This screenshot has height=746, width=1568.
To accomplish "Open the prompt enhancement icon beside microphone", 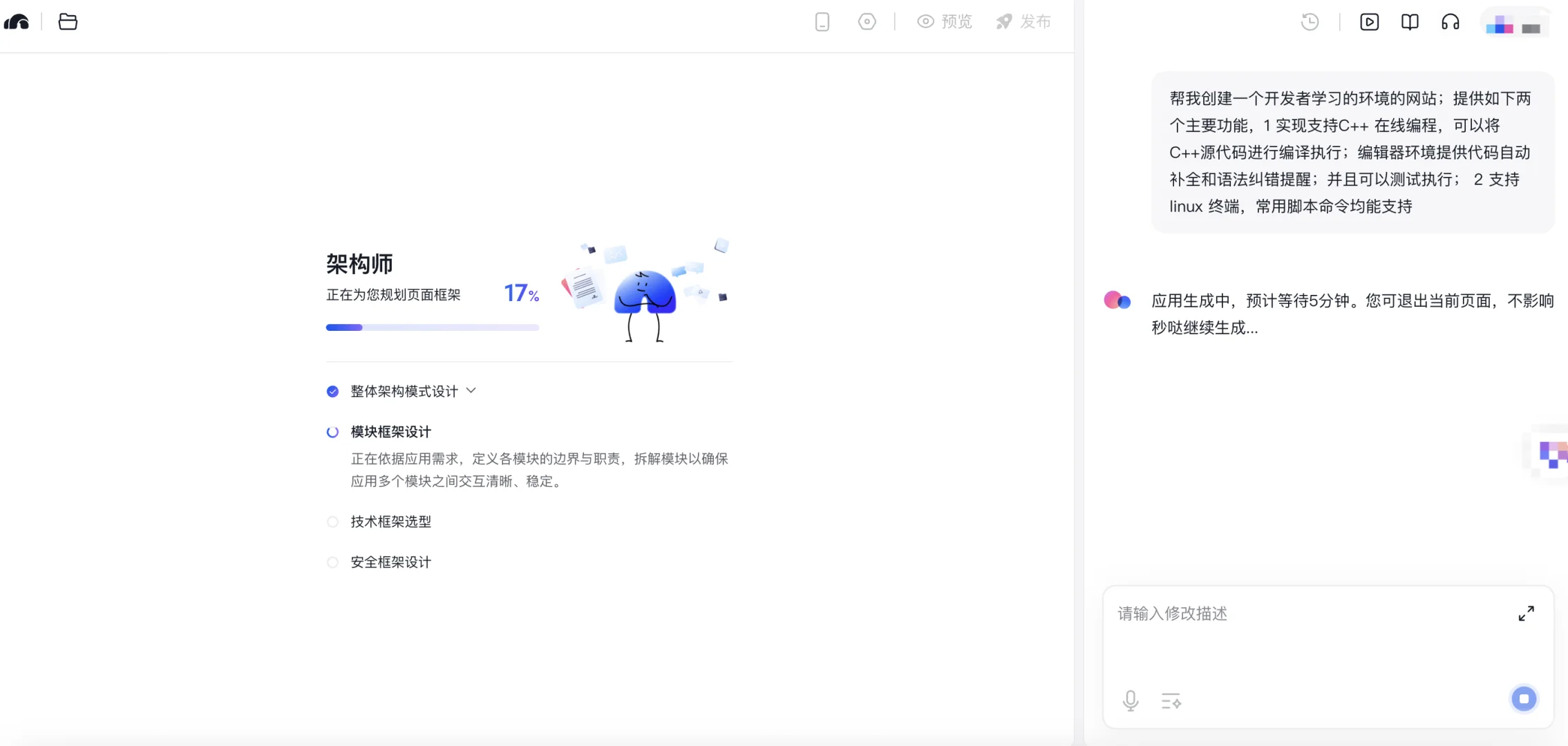I will point(1171,700).
